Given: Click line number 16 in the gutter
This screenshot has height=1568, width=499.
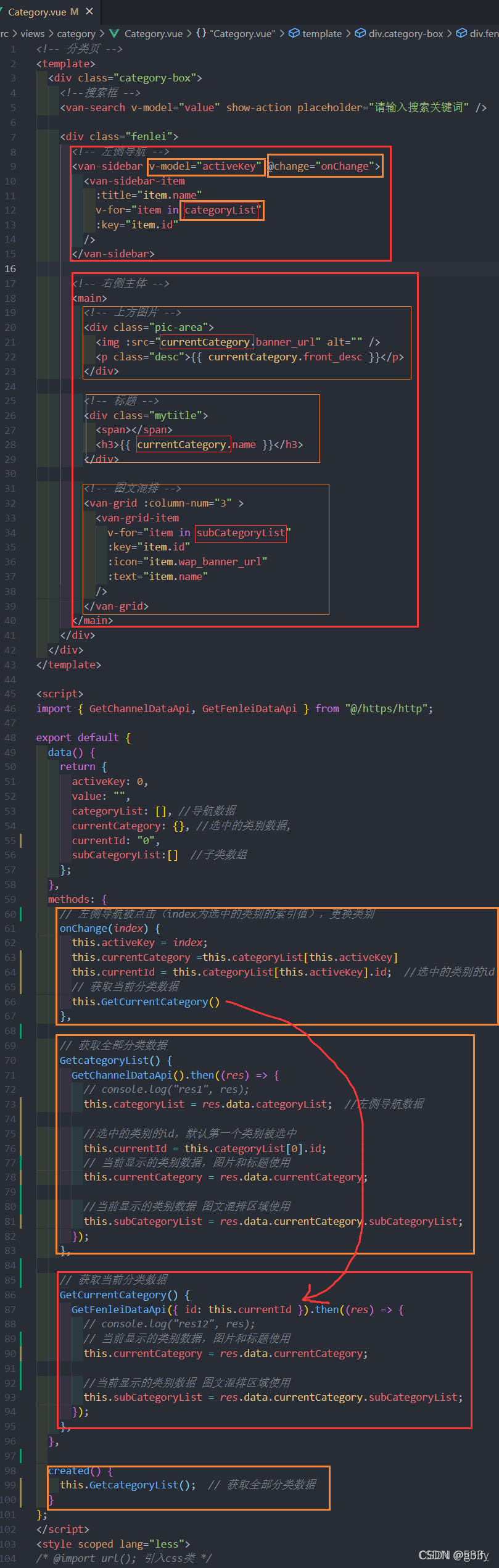Looking at the screenshot, I should (x=10, y=268).
